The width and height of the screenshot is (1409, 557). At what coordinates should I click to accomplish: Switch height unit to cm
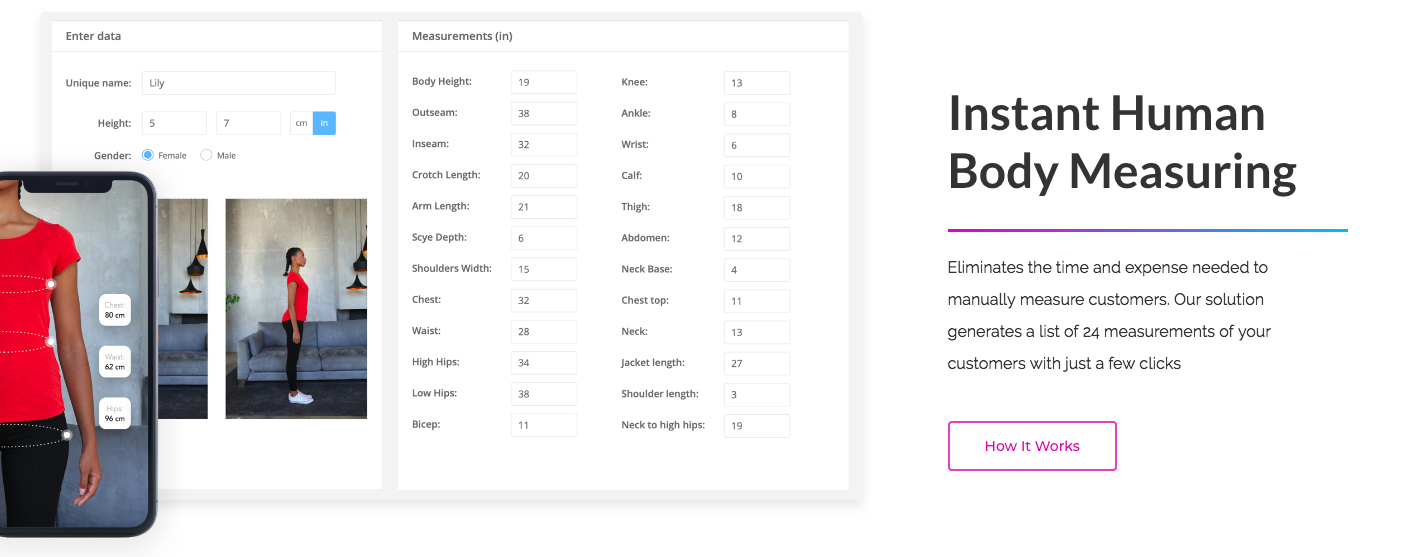coord(301,123)
